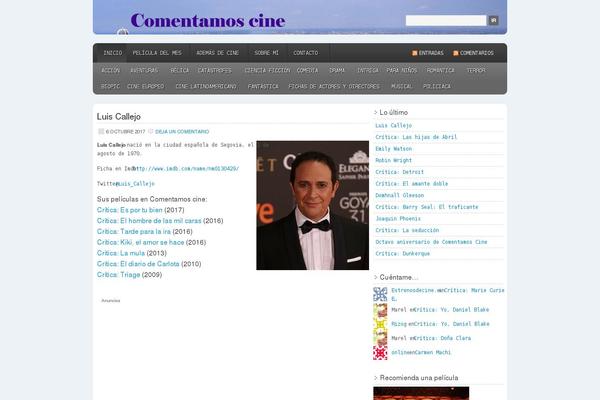Click the header search input field

[446, 20]
